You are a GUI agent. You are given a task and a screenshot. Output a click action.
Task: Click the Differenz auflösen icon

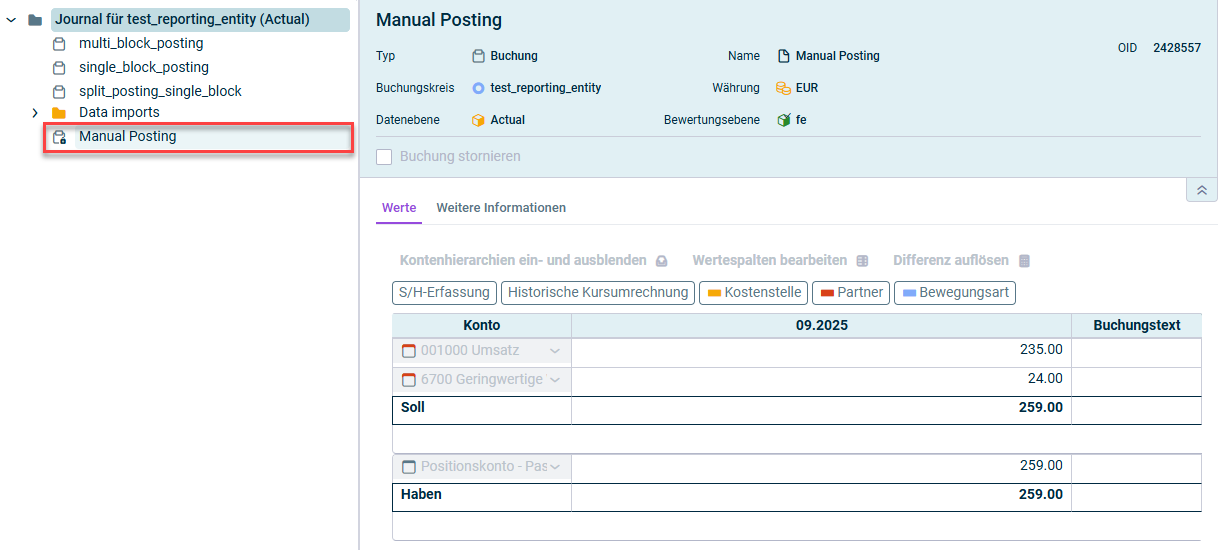pos(1024,261)
